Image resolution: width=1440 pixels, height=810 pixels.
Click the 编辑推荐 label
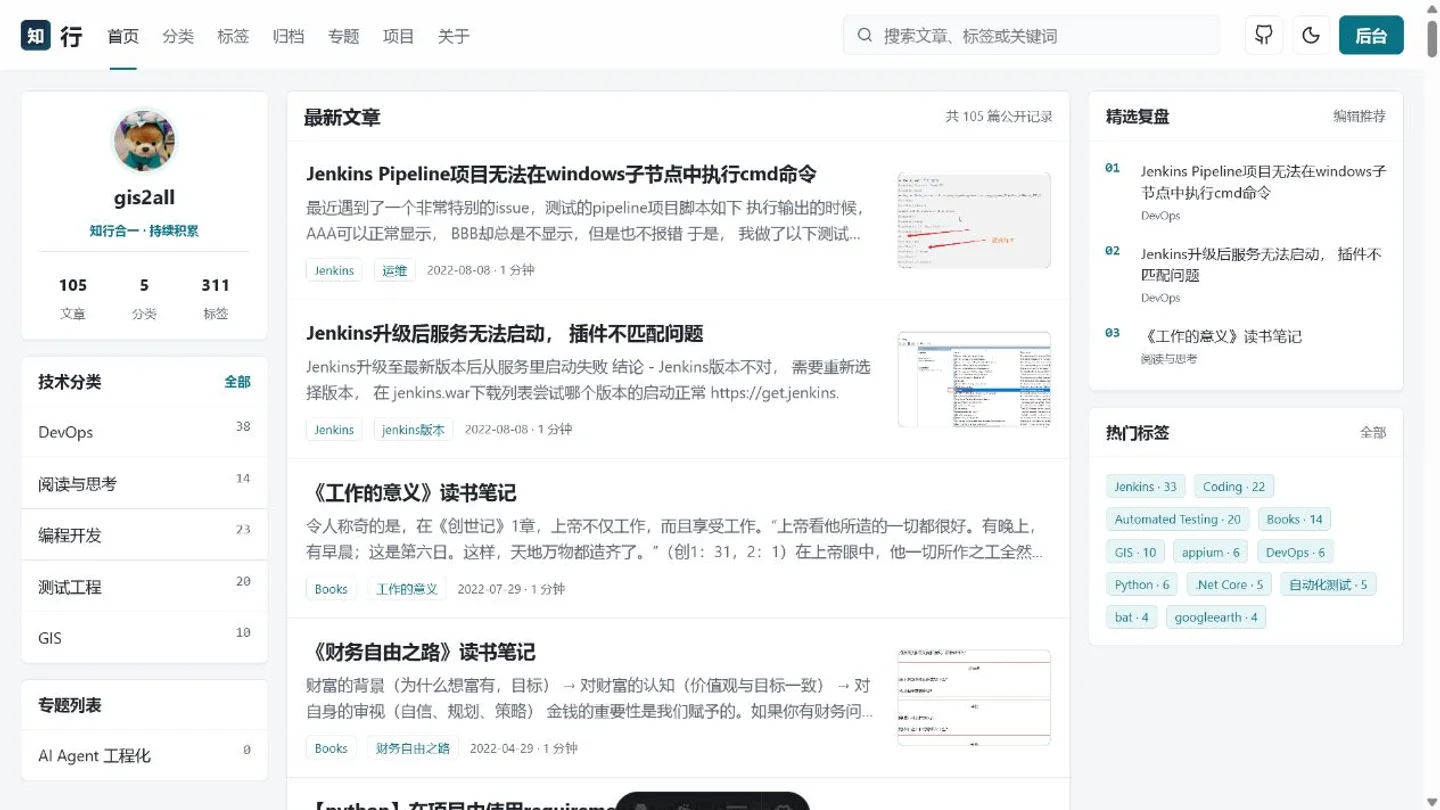click(x=1359, y=117)
